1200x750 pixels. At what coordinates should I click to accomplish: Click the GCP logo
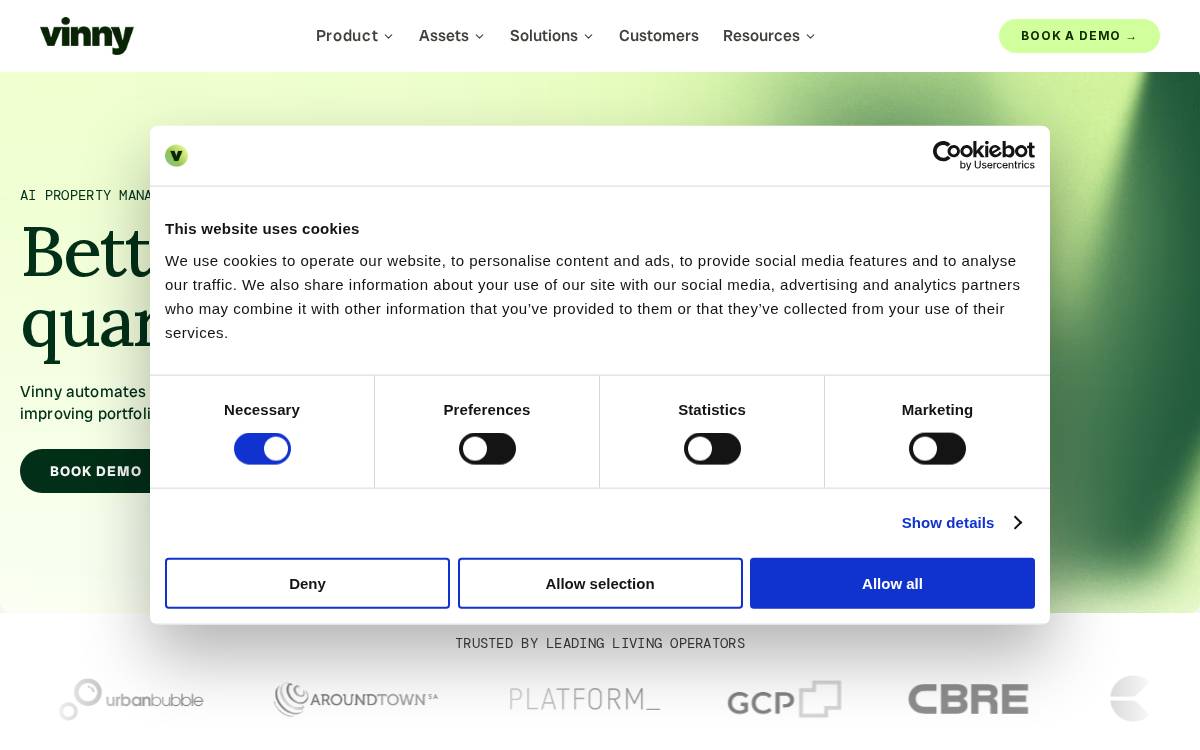coord(784,699)
